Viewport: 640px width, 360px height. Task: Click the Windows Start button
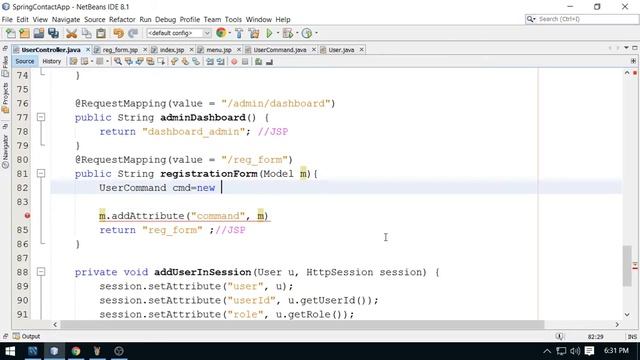[x=10, y=351]
